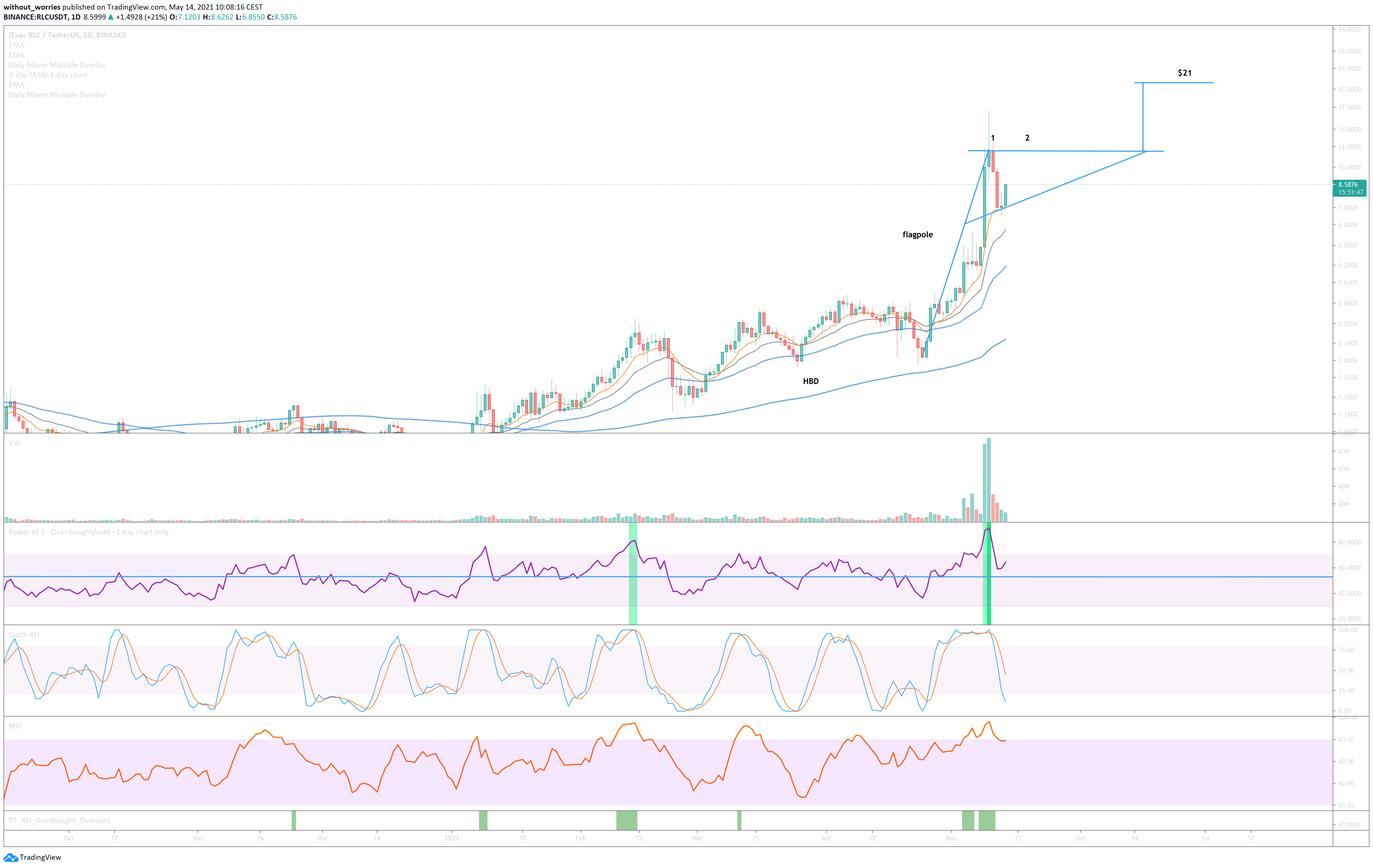Select the $21 price target label

click(x=1184, y=73)
